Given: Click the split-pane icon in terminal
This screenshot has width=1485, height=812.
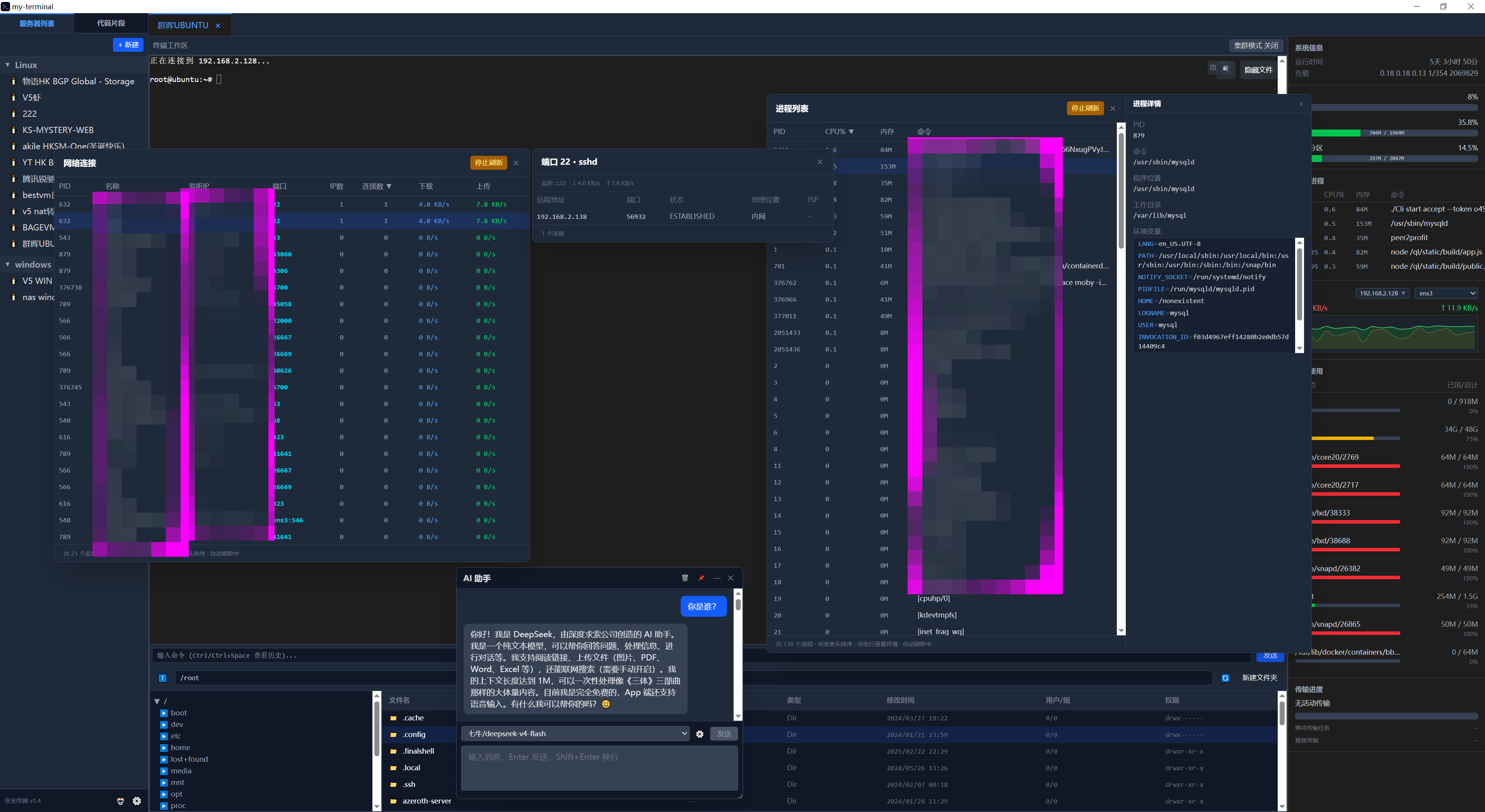Looking at the screenshot, I should coord(1213,68).
